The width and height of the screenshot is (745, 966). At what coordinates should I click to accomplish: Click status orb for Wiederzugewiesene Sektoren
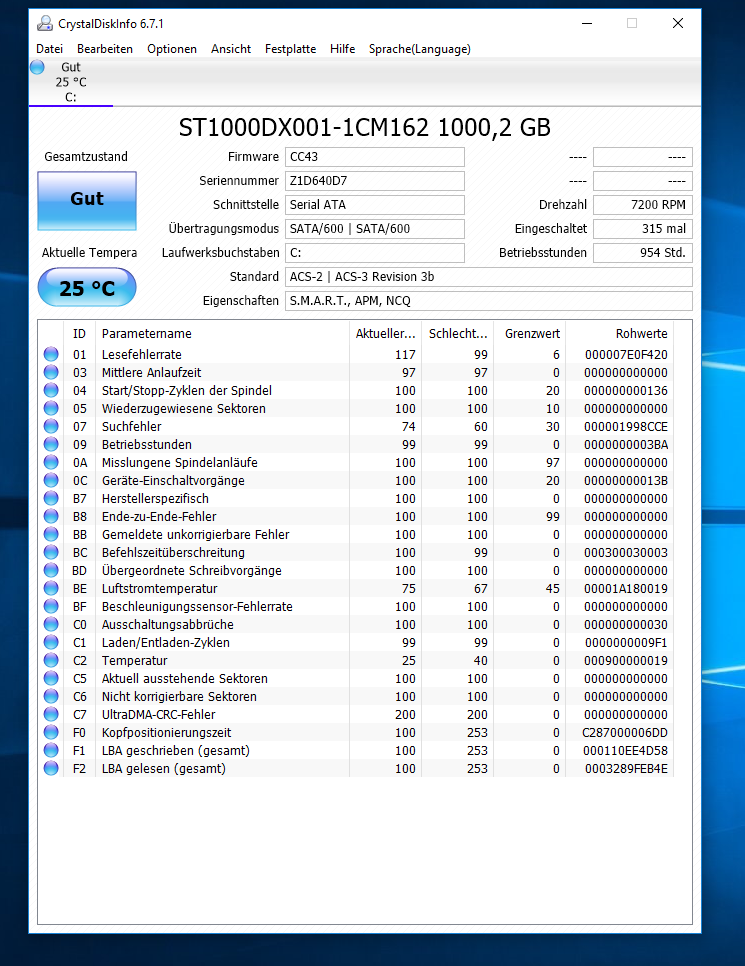(51, 408)
